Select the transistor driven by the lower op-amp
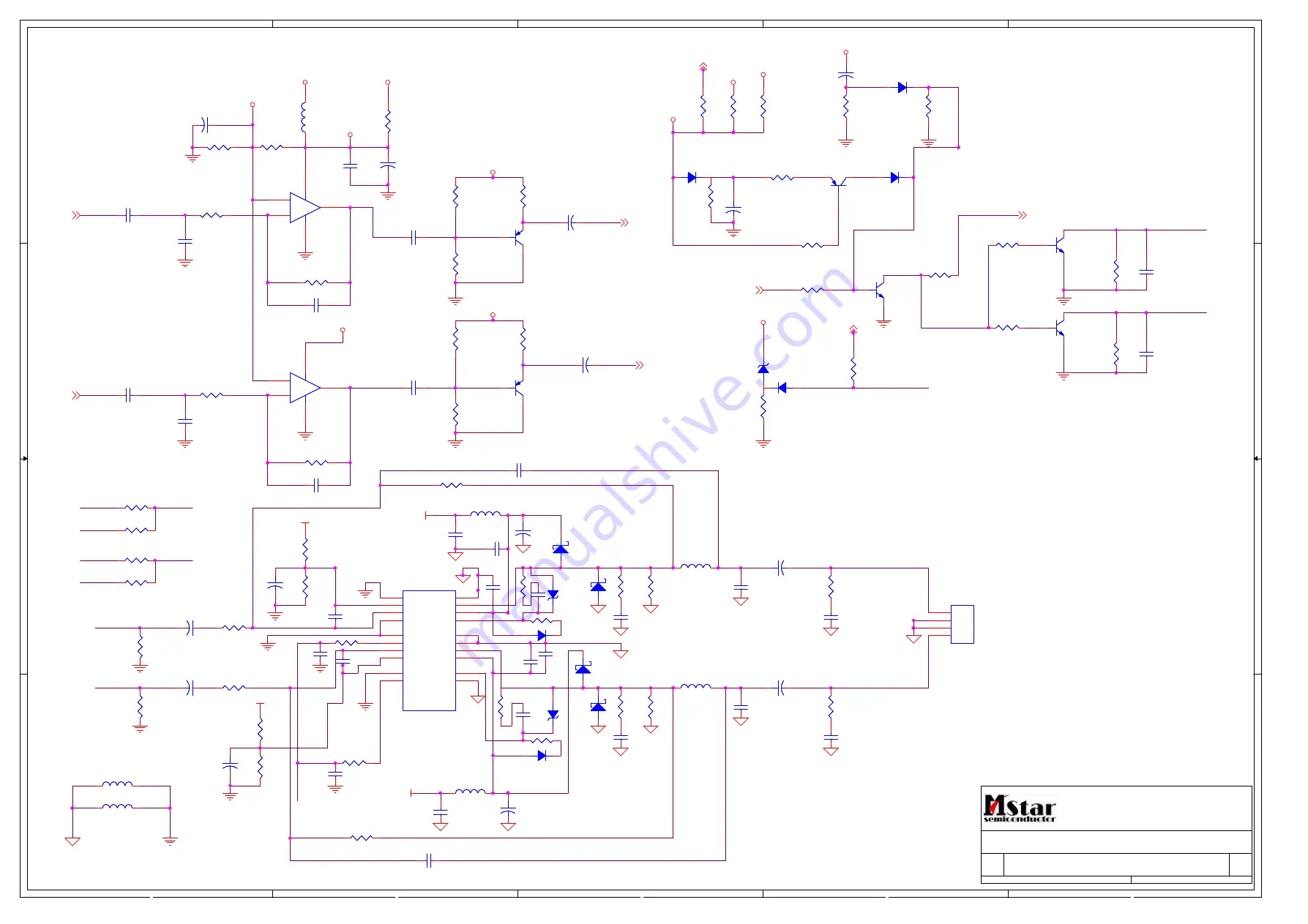 pyautogui.click(x=519, y=388)
